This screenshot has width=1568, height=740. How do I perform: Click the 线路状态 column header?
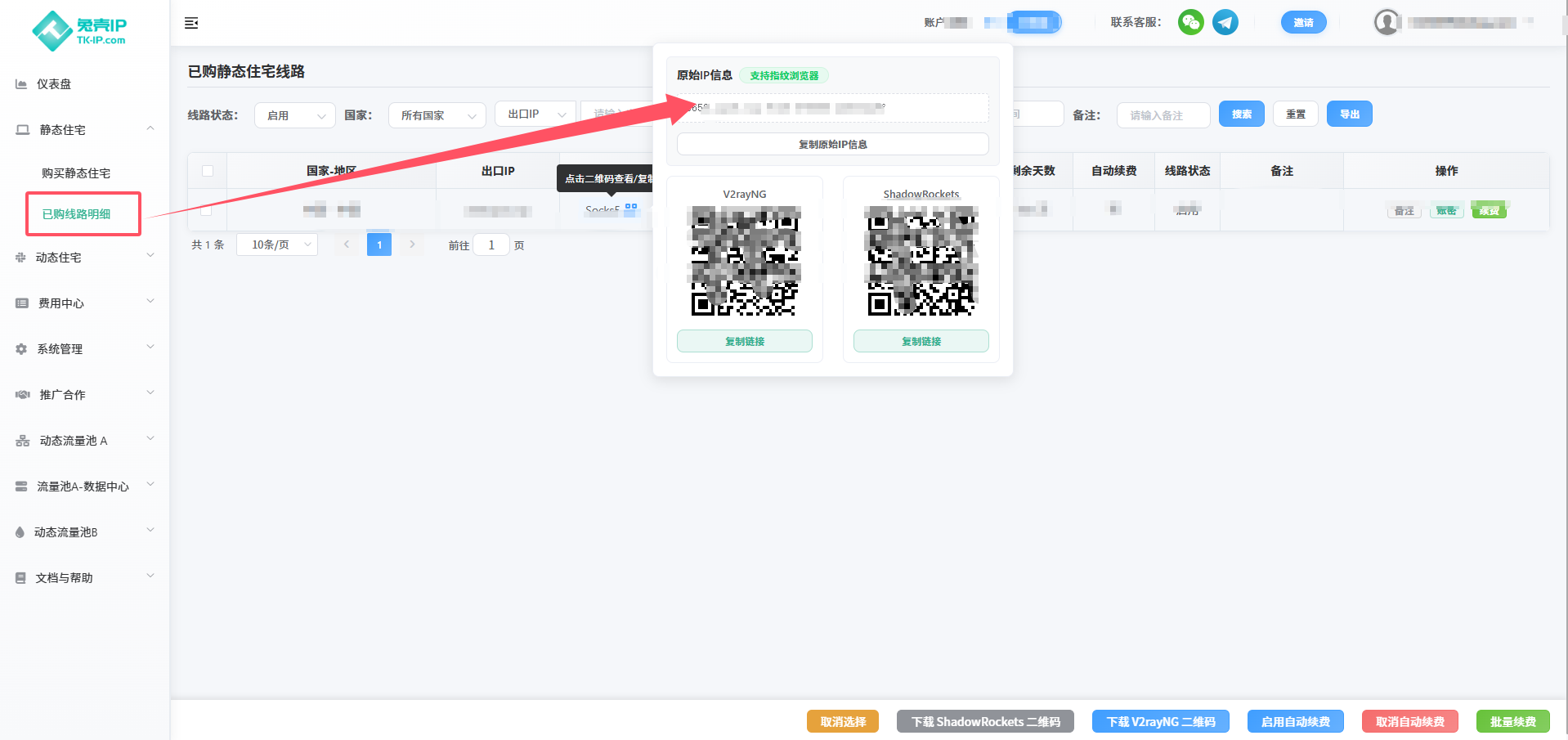(x=1188, y=171)
